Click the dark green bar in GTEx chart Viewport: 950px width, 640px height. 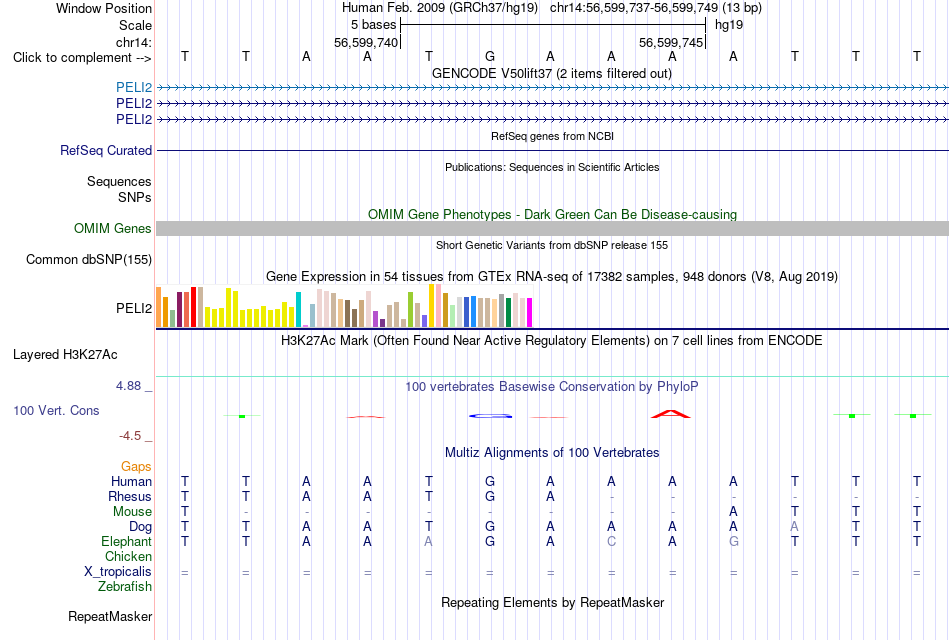(508, 313)
